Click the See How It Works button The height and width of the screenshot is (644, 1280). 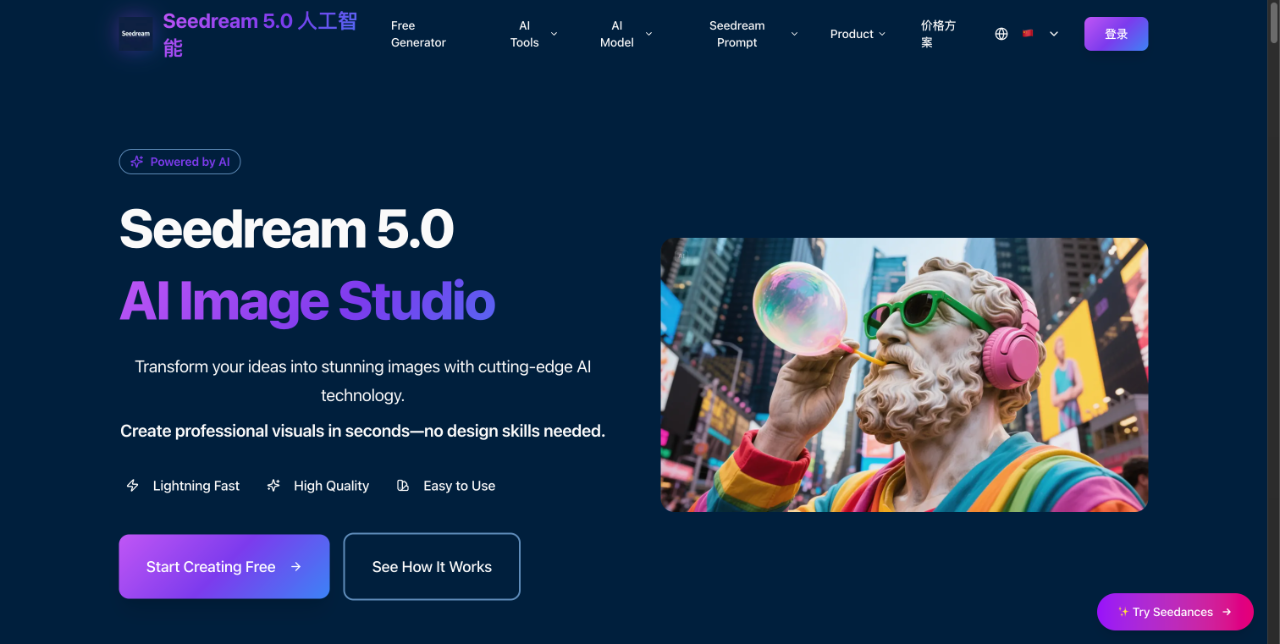[x=431, y=566]
